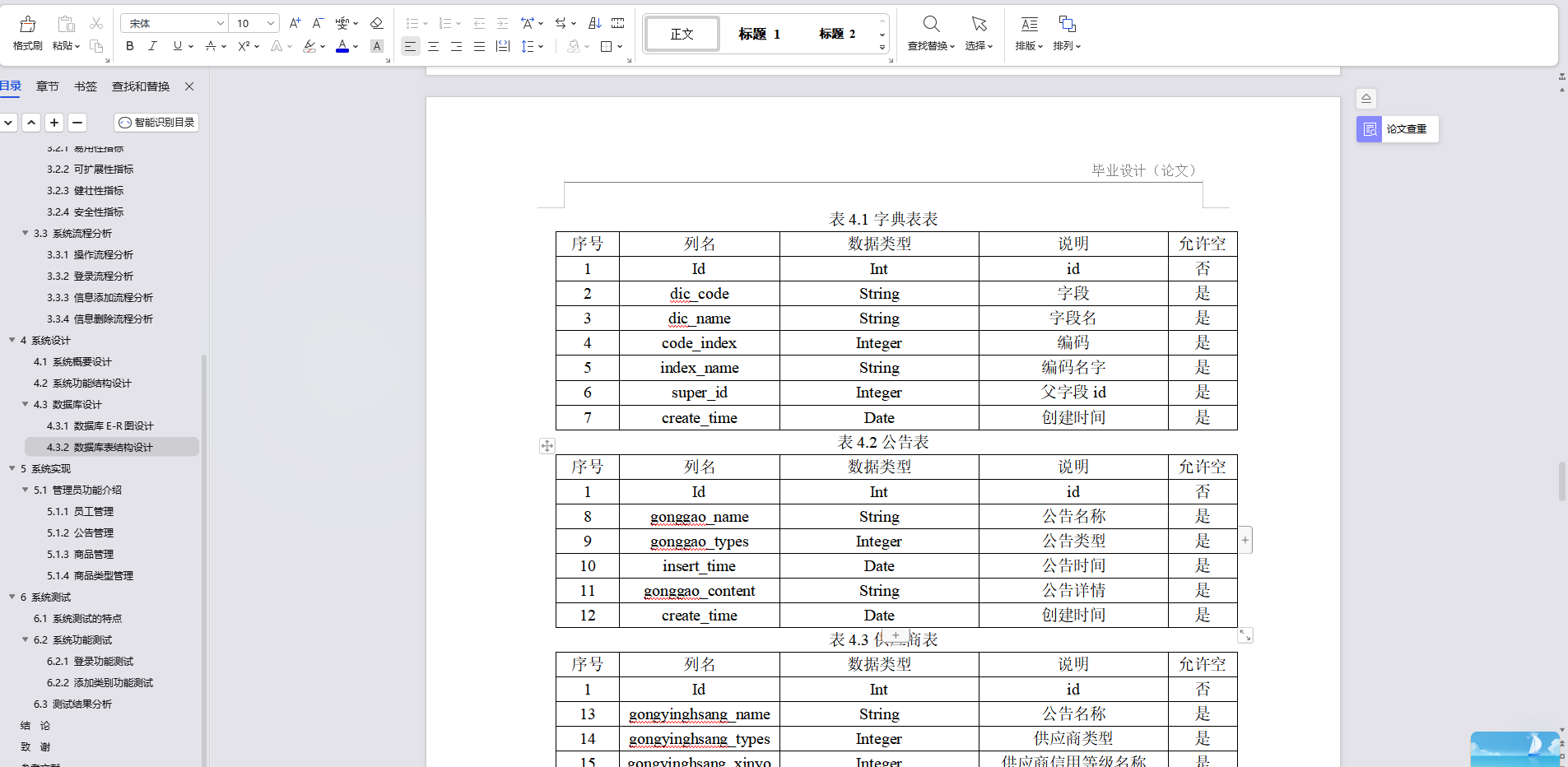Switch to the 书签 navigation tab
The image size is (1568, 767).
click(85, 86)
